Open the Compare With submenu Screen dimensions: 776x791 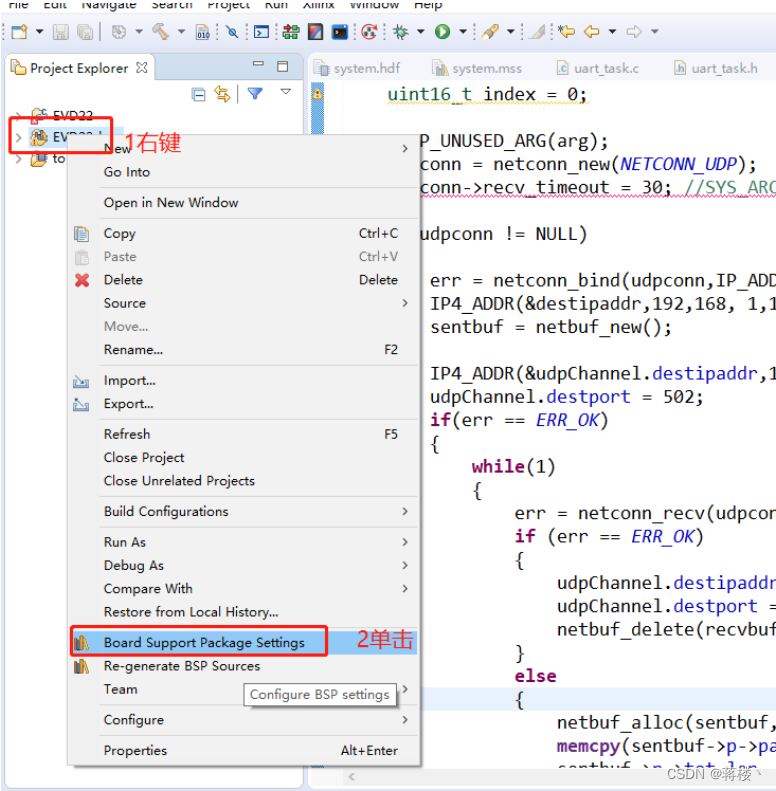[x=244, y=589]
